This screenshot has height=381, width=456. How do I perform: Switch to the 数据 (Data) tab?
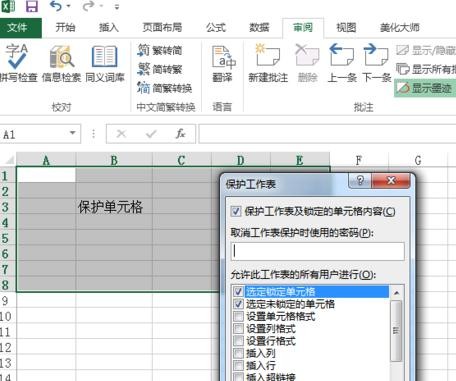point(259,27)
